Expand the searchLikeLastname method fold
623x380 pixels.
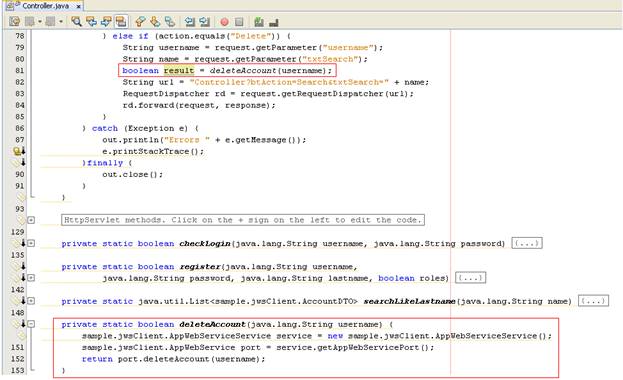31,301
